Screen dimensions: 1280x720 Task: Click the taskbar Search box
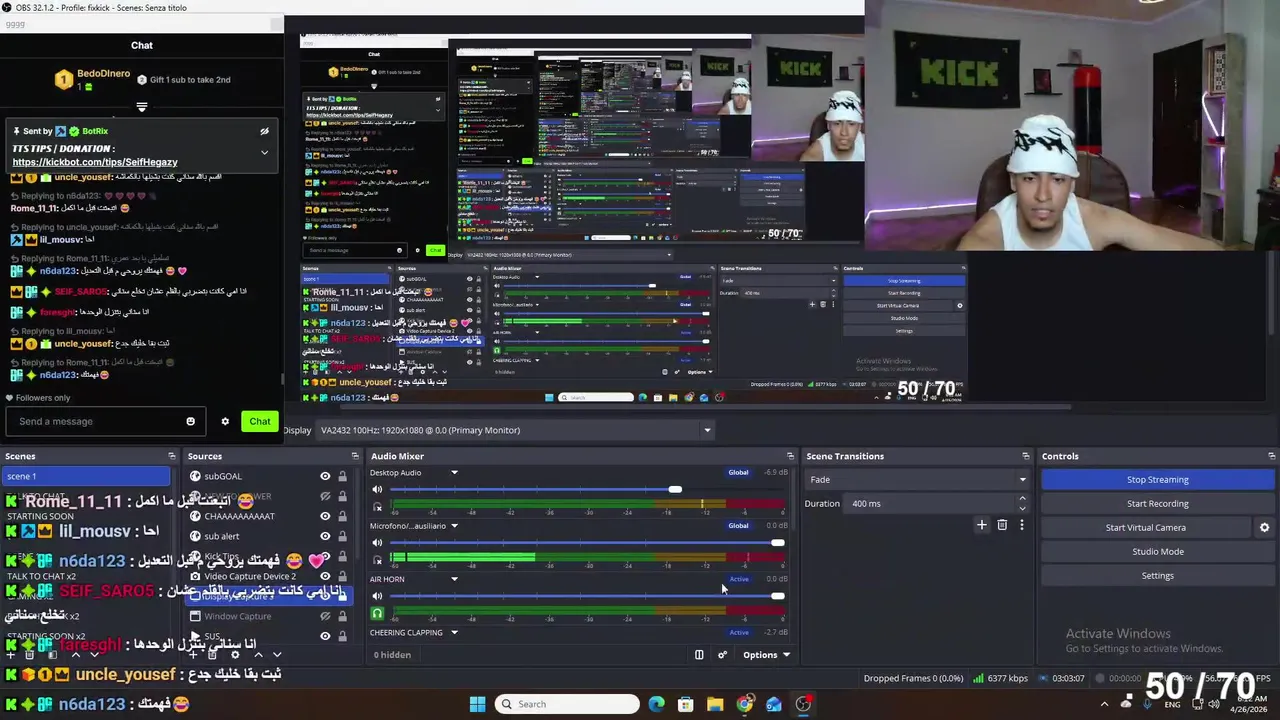coord(567,704)
